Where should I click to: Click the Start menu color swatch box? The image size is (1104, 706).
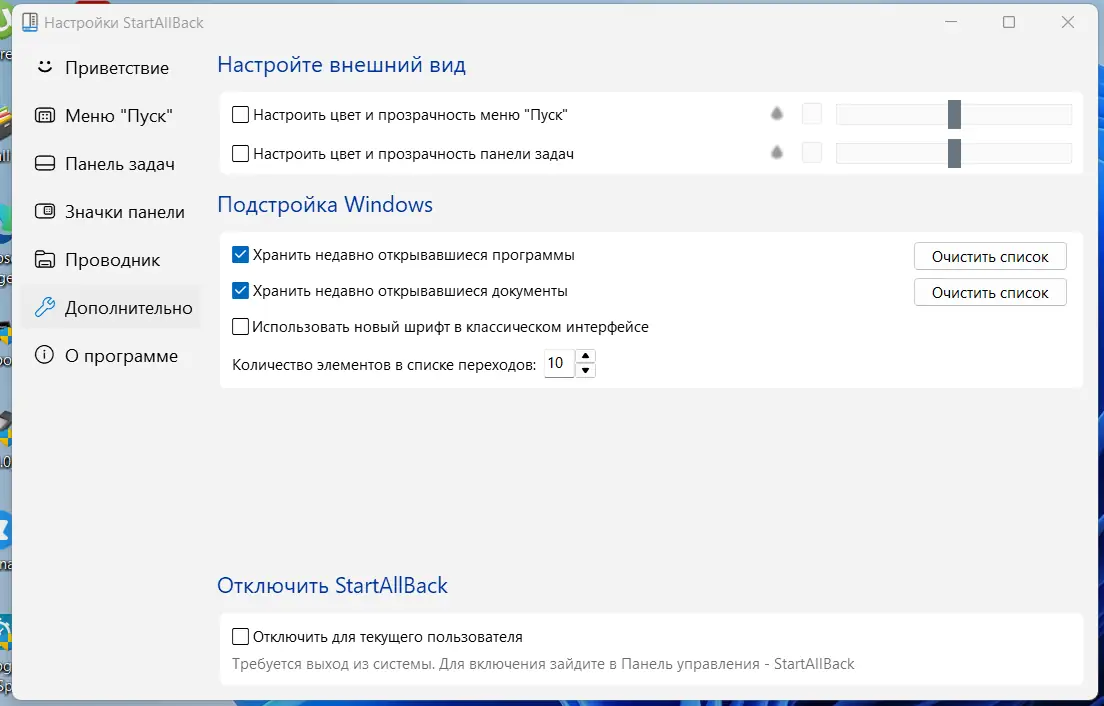coord(812,114)
